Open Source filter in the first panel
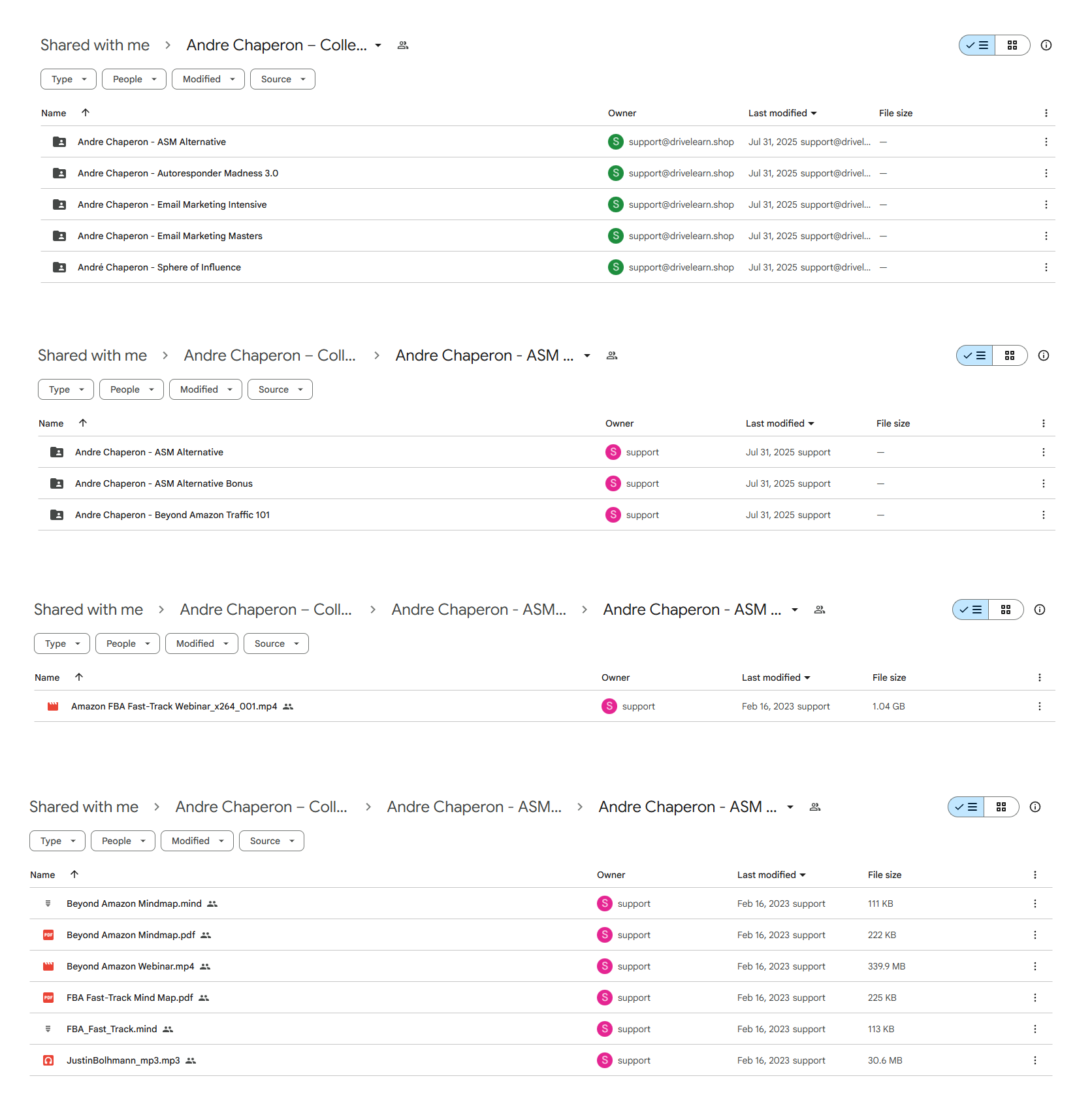This screenshot has width=1092, height=1108. tap(283, 79)
